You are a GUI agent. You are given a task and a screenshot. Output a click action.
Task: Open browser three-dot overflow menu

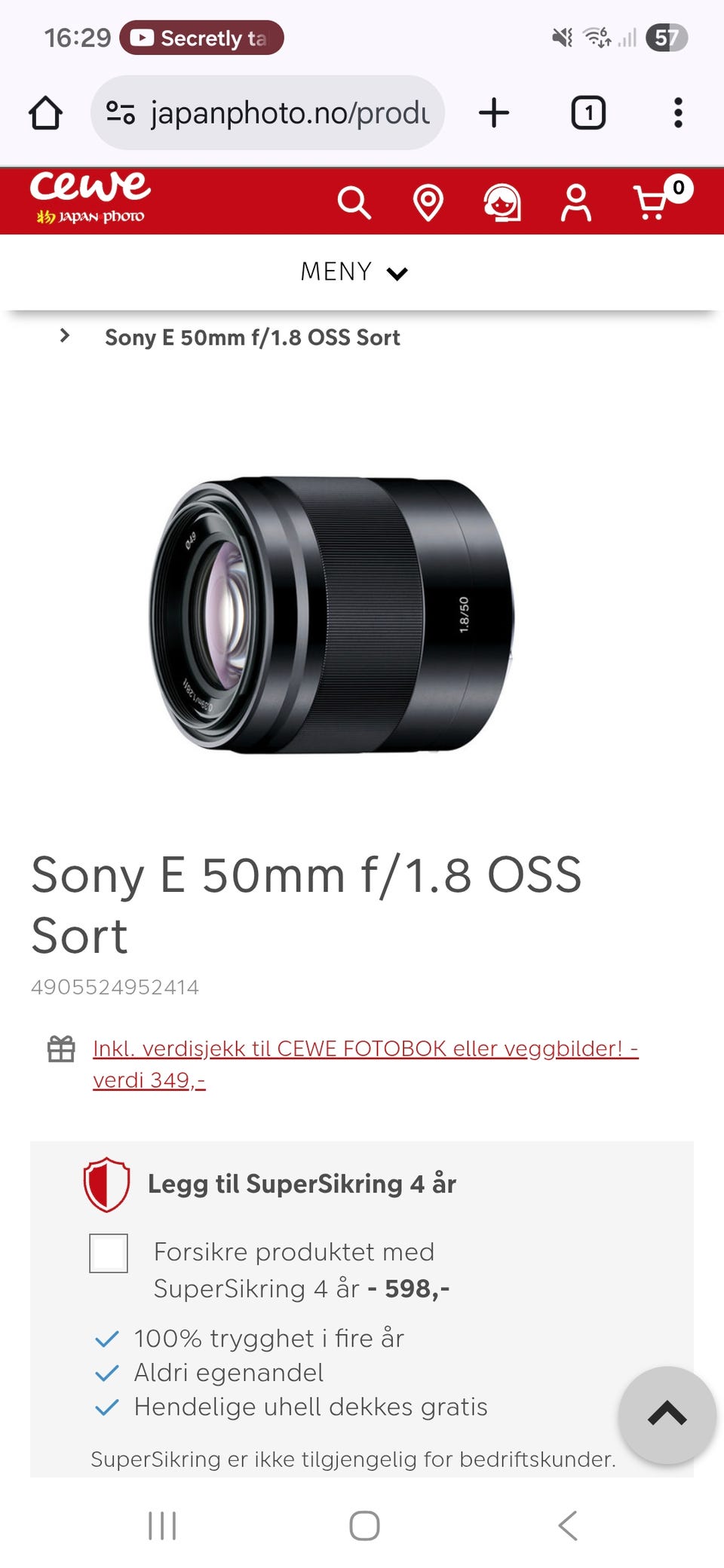(x=678, y=113)
